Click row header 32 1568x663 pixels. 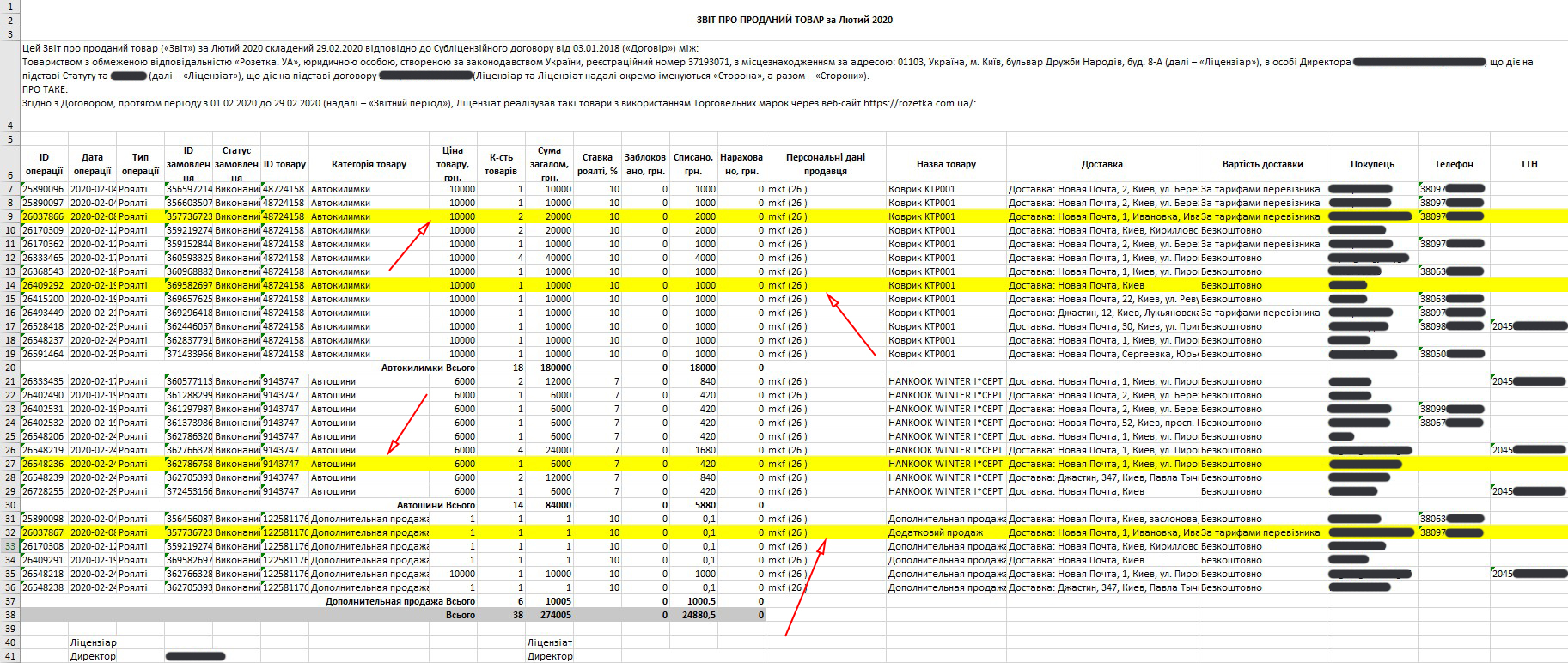click(10, 532)
